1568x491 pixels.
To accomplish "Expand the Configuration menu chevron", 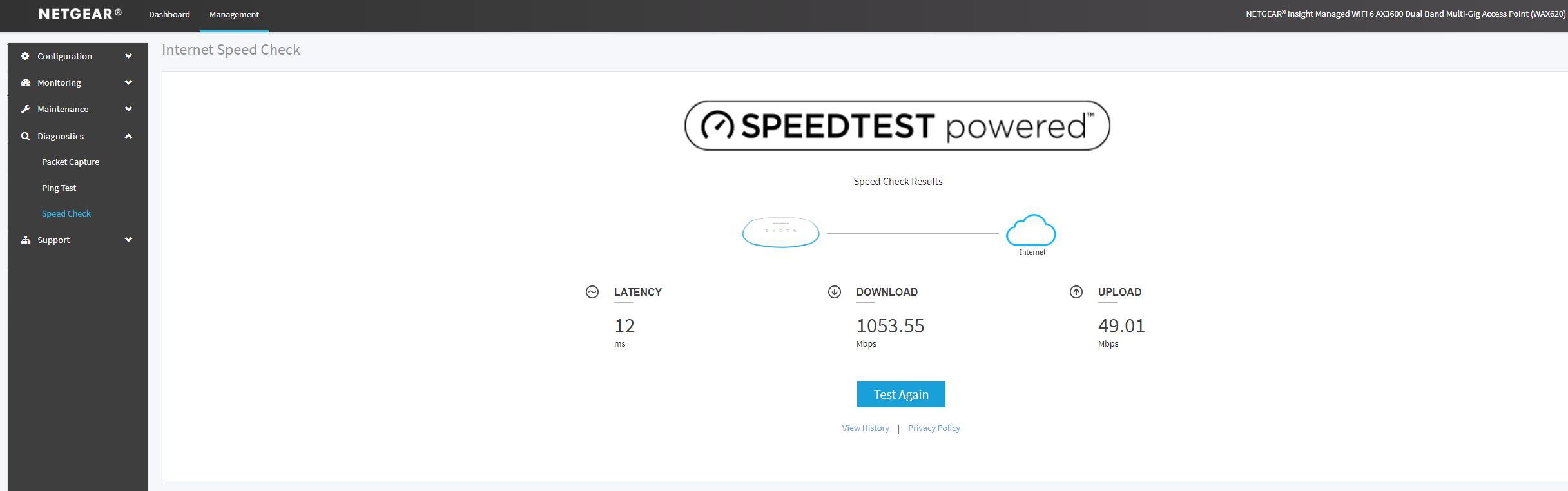I will pos(128,56).
